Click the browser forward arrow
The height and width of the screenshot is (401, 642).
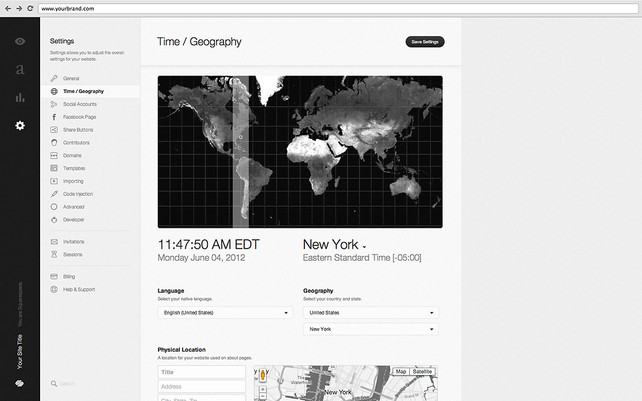19,8
